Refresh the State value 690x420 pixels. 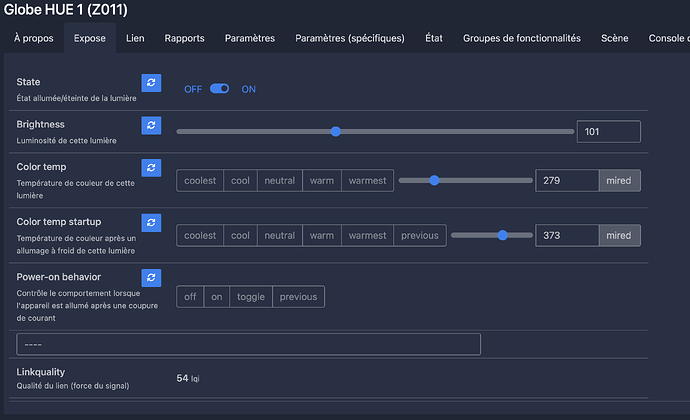[x=151, y=83]
